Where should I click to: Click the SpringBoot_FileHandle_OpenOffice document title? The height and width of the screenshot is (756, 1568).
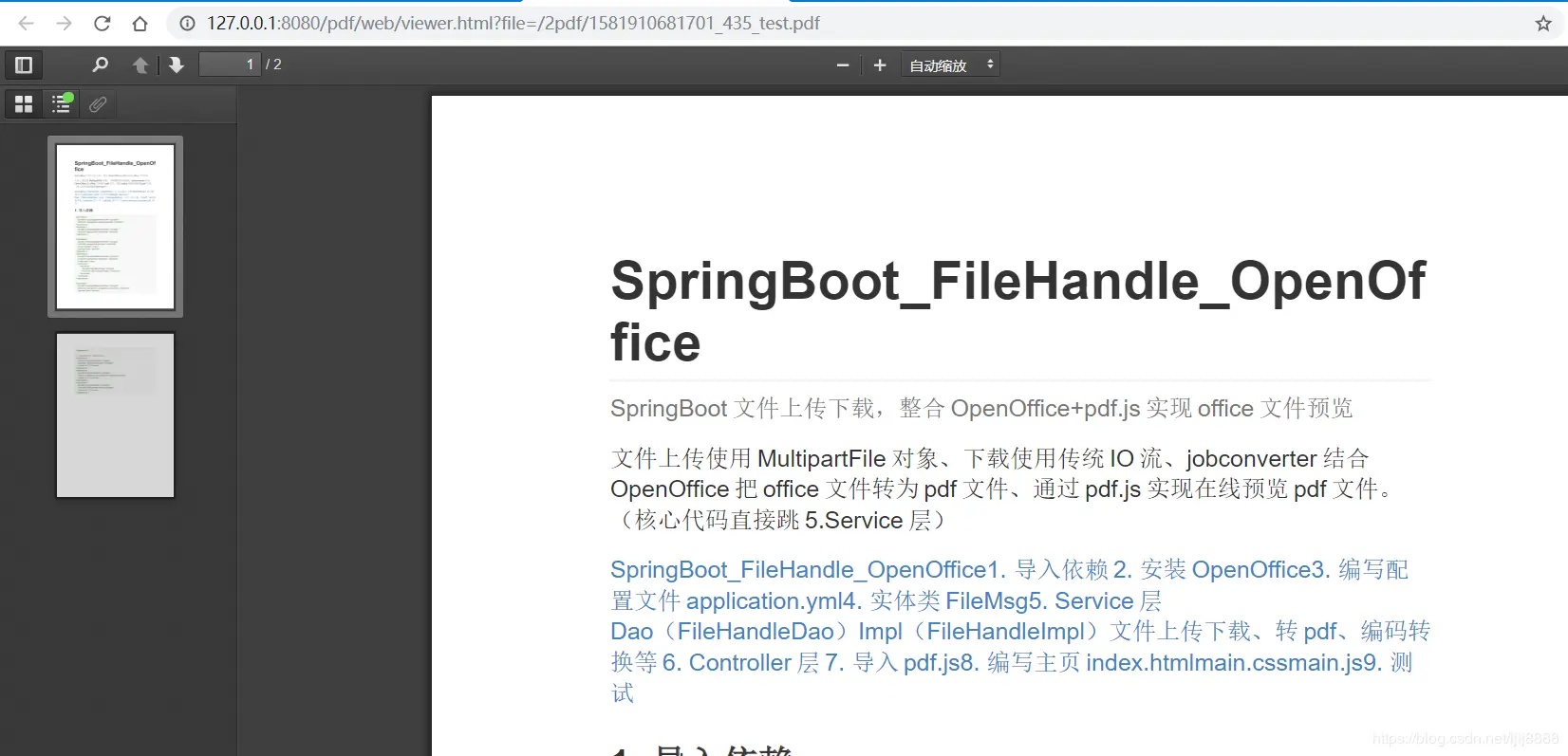coord(1017,311)
